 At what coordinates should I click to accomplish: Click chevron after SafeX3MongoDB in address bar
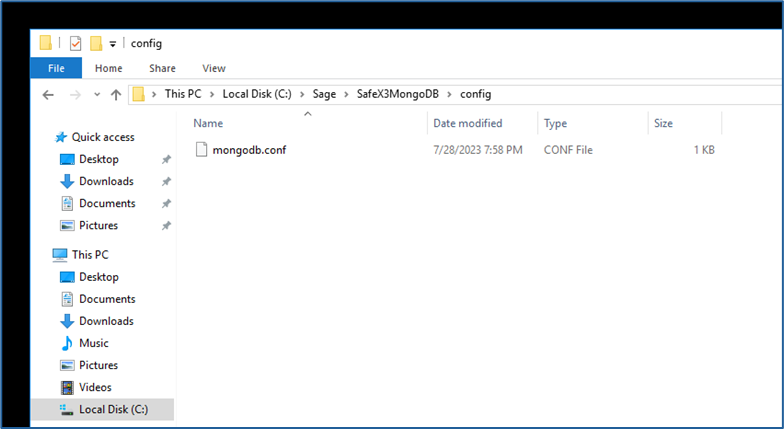pos(451,94)
